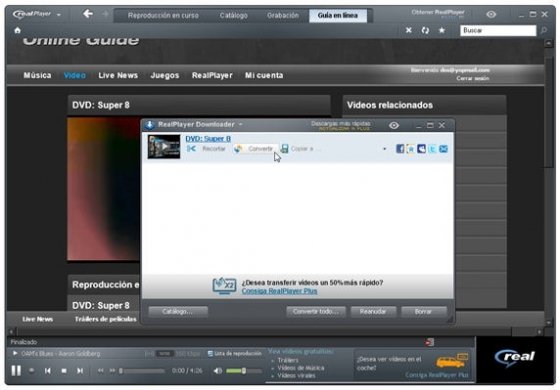Click the fast forward button
This screenshot has height=390, width=560.
click(112, 371)
